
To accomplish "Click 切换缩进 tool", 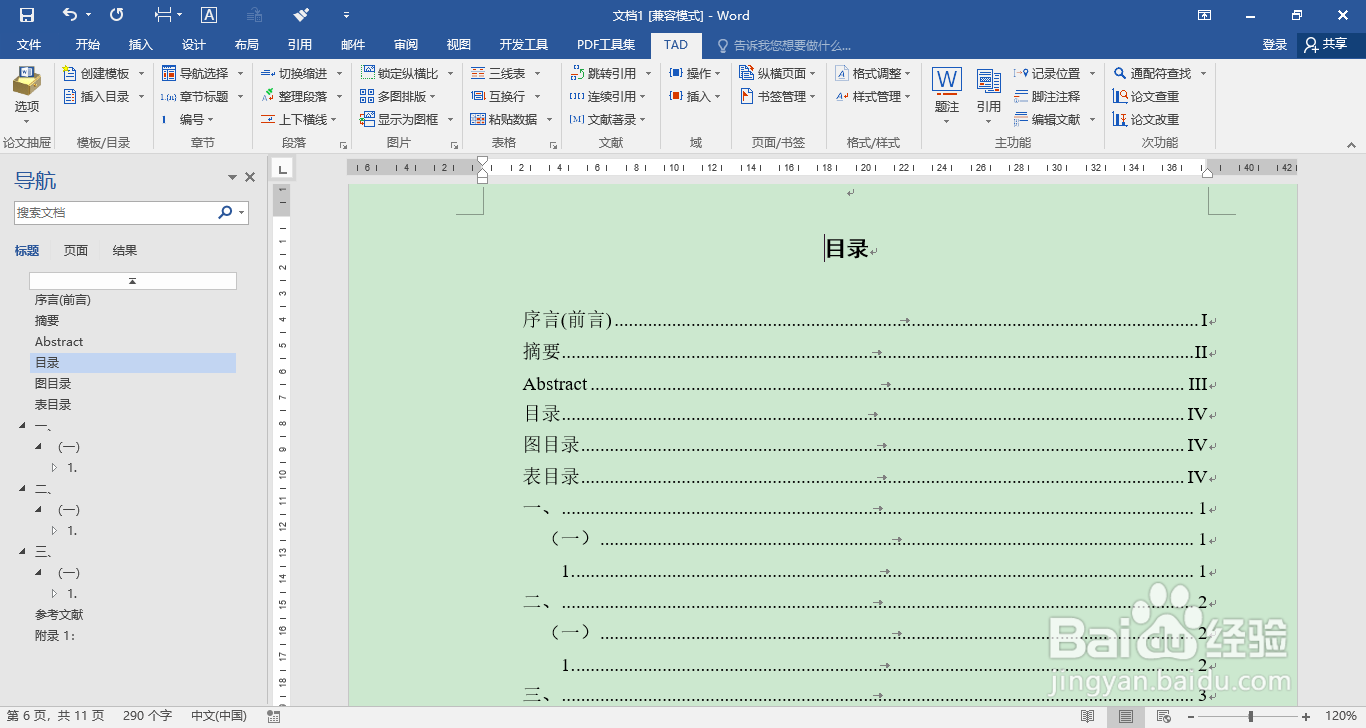I will click(301, 74).
